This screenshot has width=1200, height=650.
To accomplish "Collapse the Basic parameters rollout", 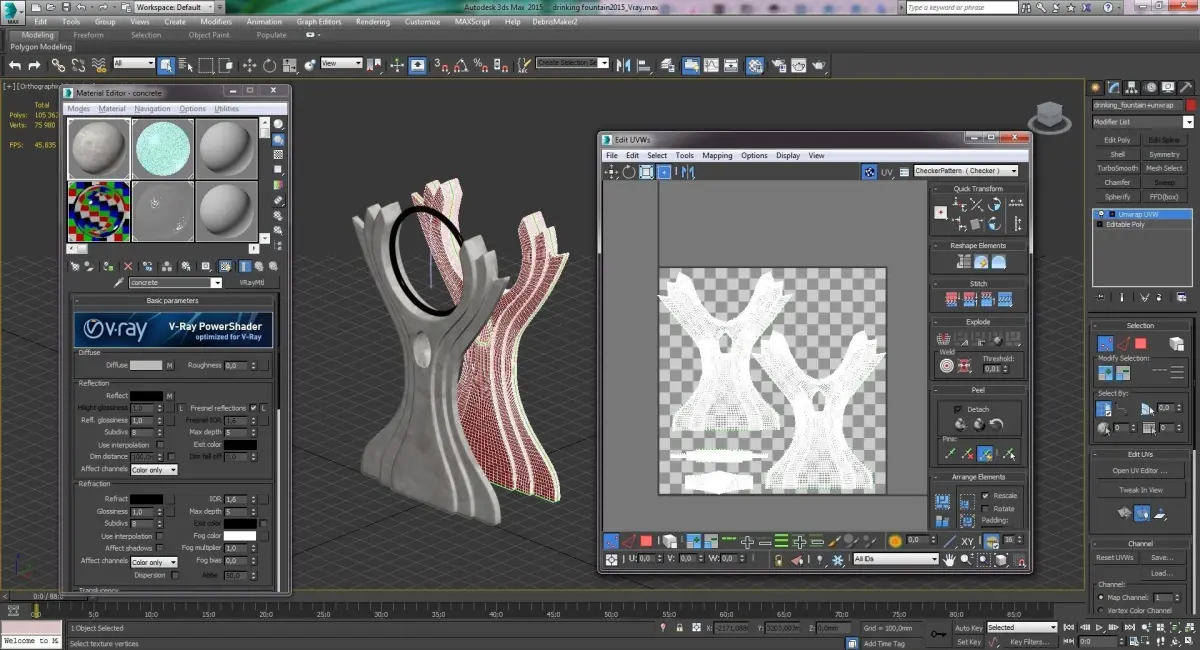I will click(x=172, y=300).
